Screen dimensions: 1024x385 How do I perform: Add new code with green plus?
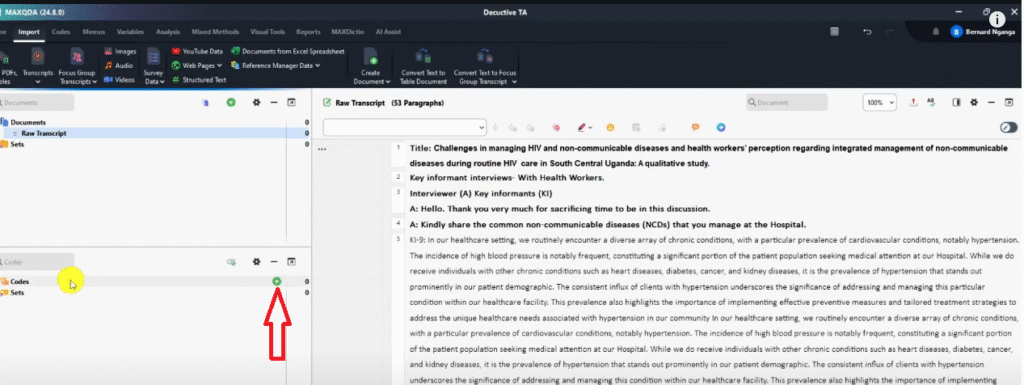pyautogui.click(x=277, y=281)
